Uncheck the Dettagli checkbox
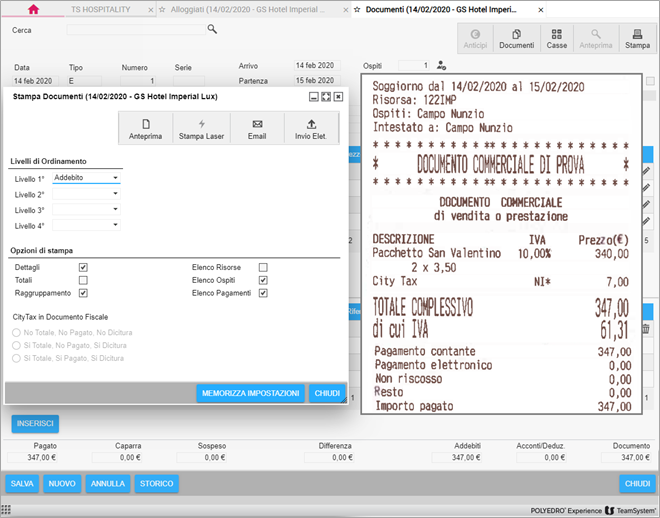The image size is (660, 518). coord(83,267)
